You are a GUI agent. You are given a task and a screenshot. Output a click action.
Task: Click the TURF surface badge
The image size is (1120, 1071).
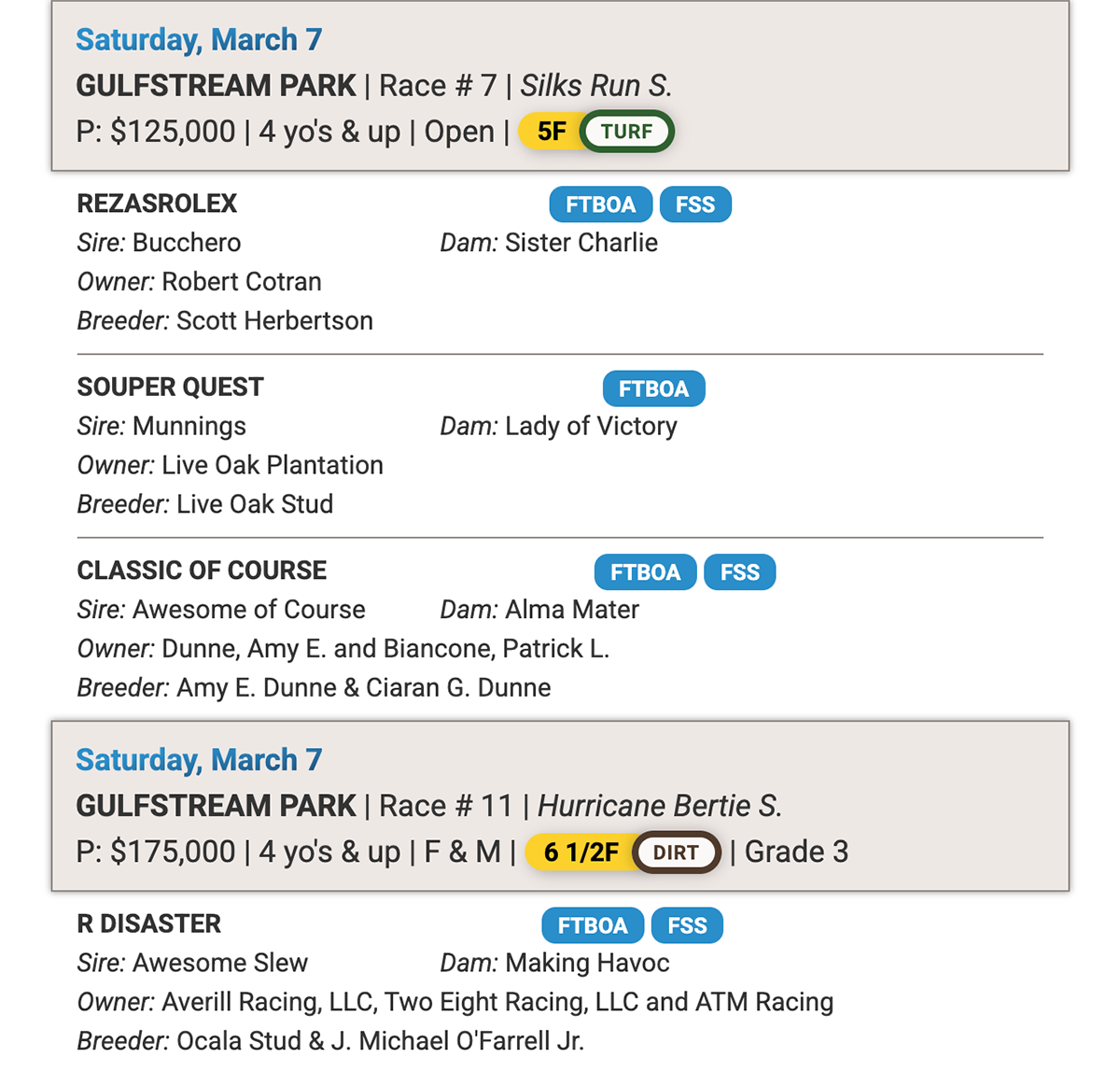(626, 132)
